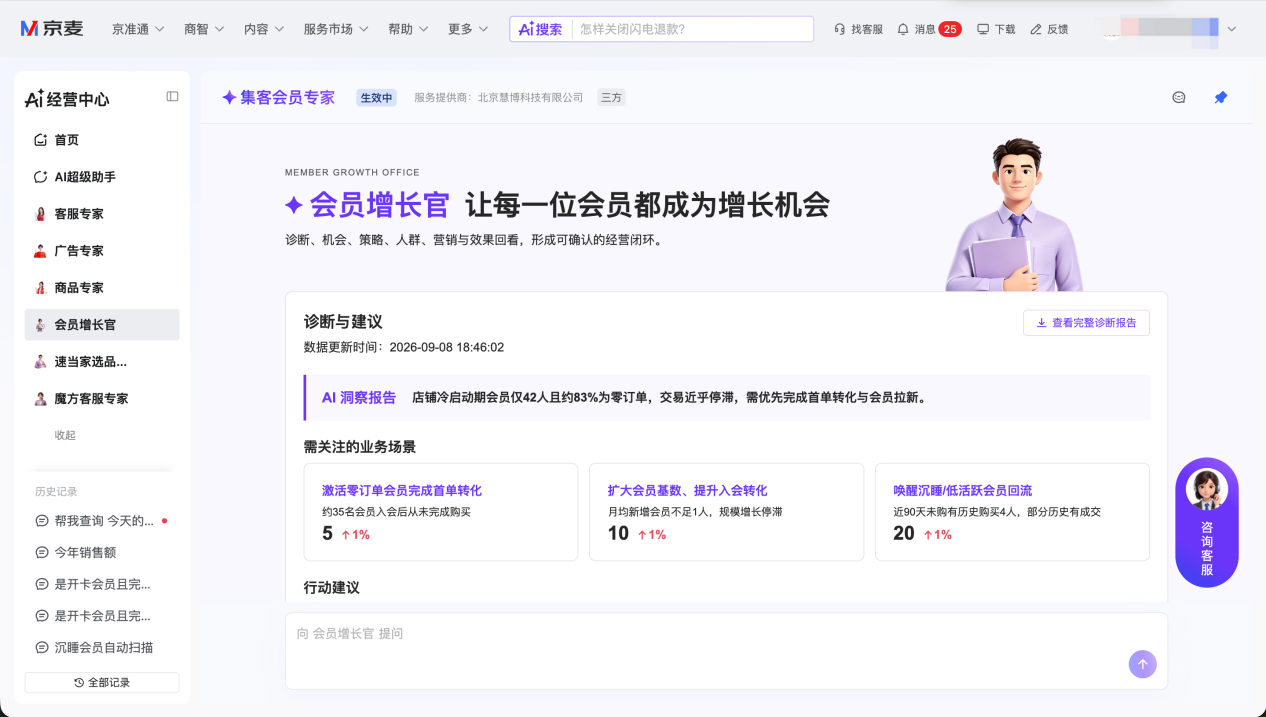Screen dimensions: 1266x717
Task: Click the 25 unread message badge
Action: point(950,29)
